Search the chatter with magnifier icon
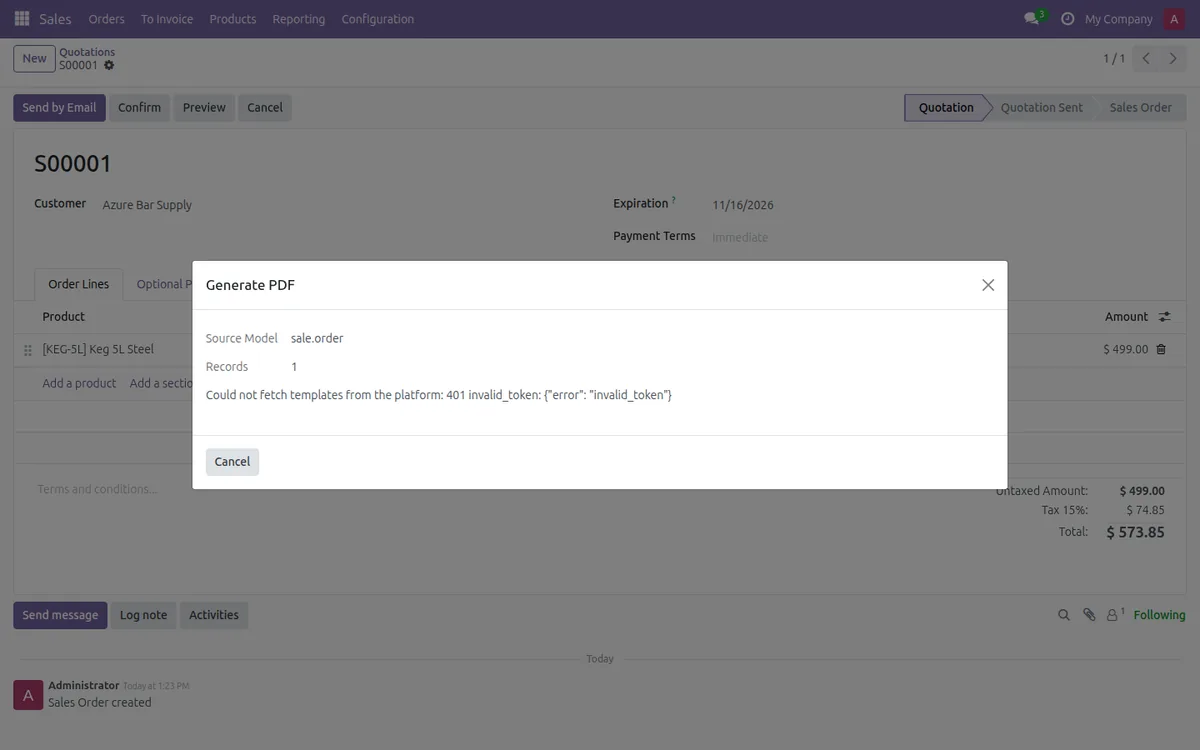Image resolution: width=1200 pixels, height=750 pixels. click(1064, 615)
